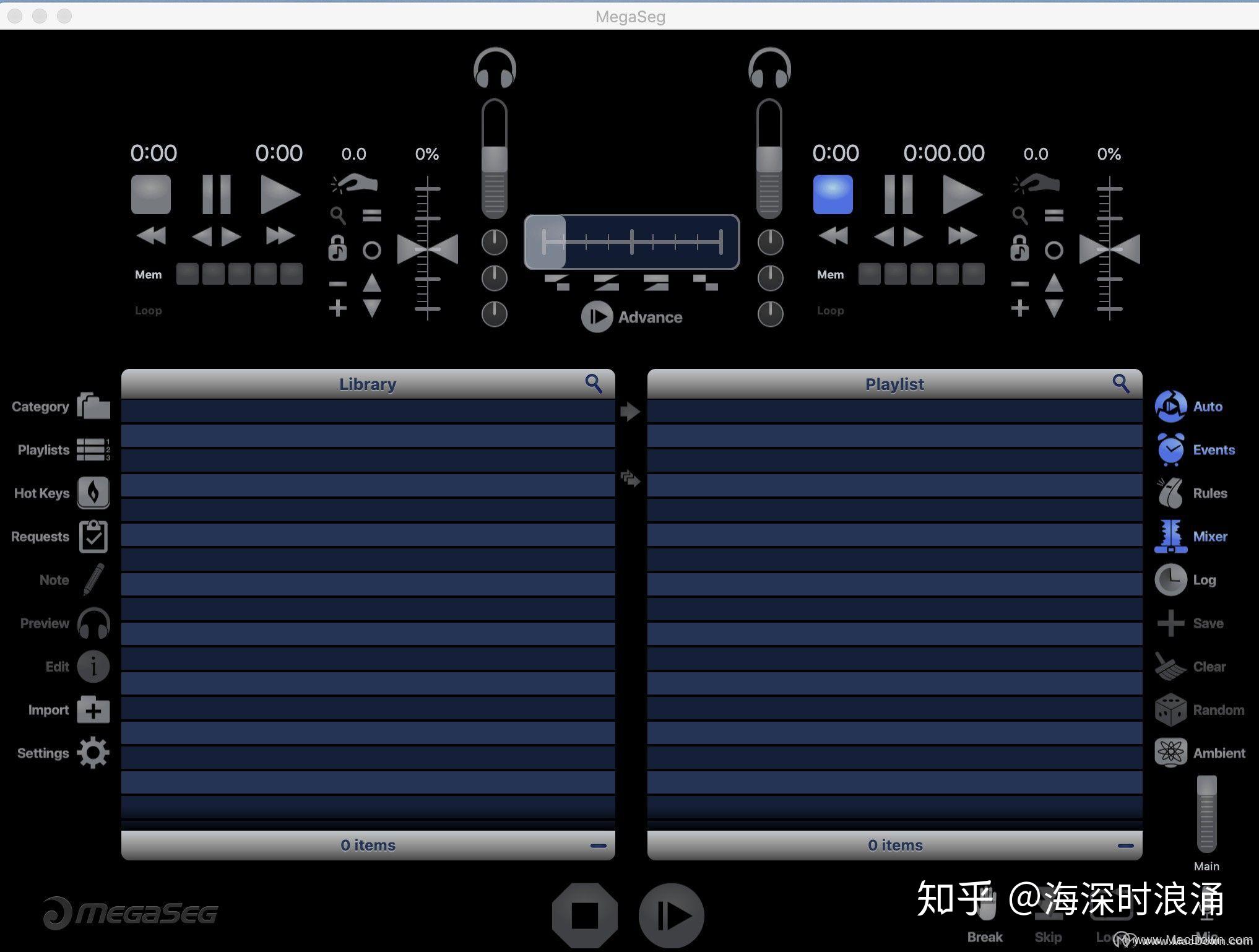The height and width of the screenshot is (952, 1259).
Task: Open the Events alarm clock icon
Action: (x=1170, y=449)
